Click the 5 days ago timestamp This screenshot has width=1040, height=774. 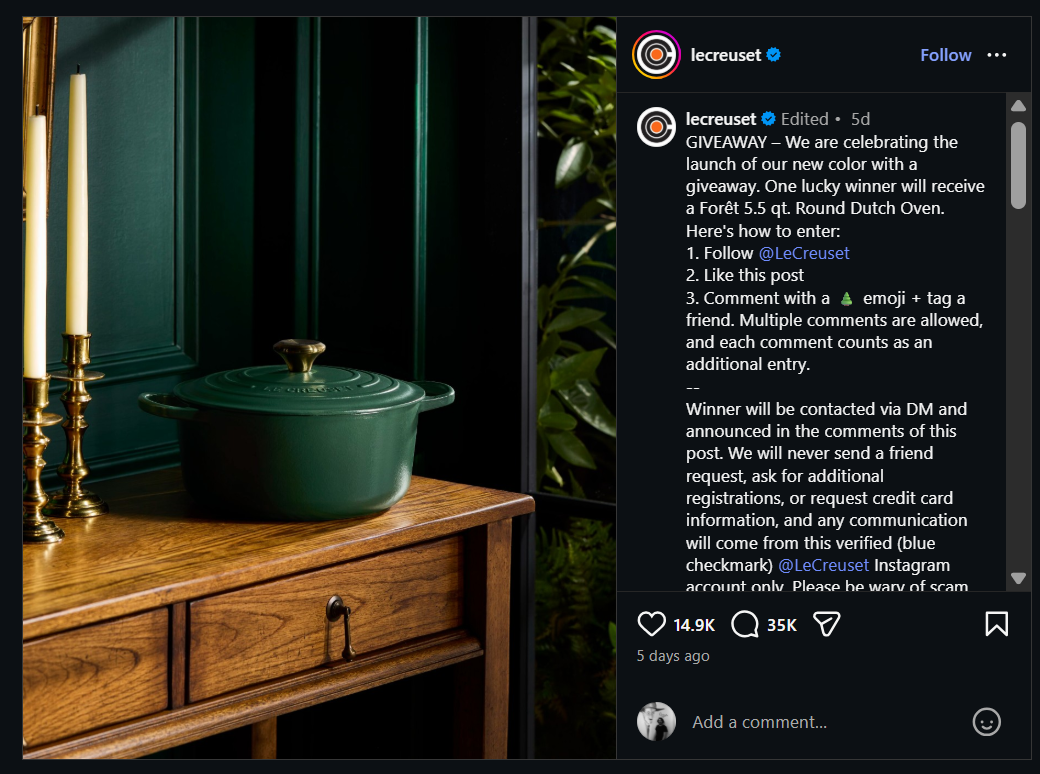coord(671,656)
